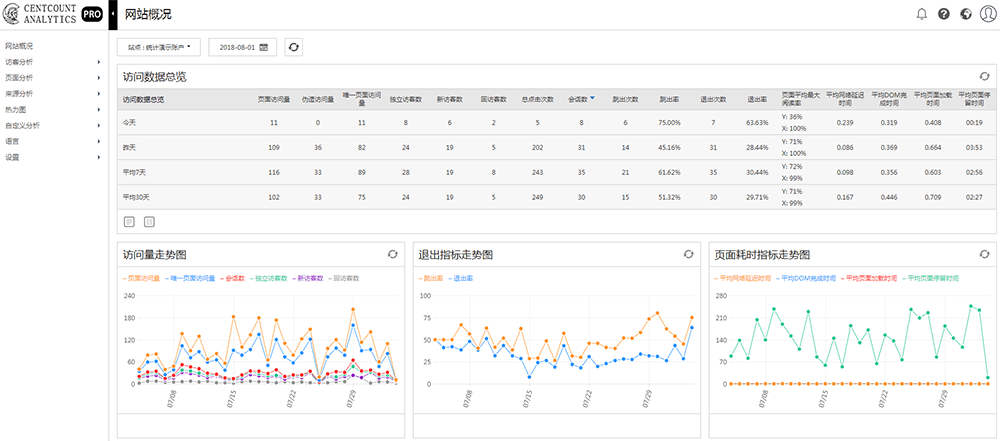1000x441 pixels.
Task: Click the 2018-08-01 date input field
Action: coord(242,47)
